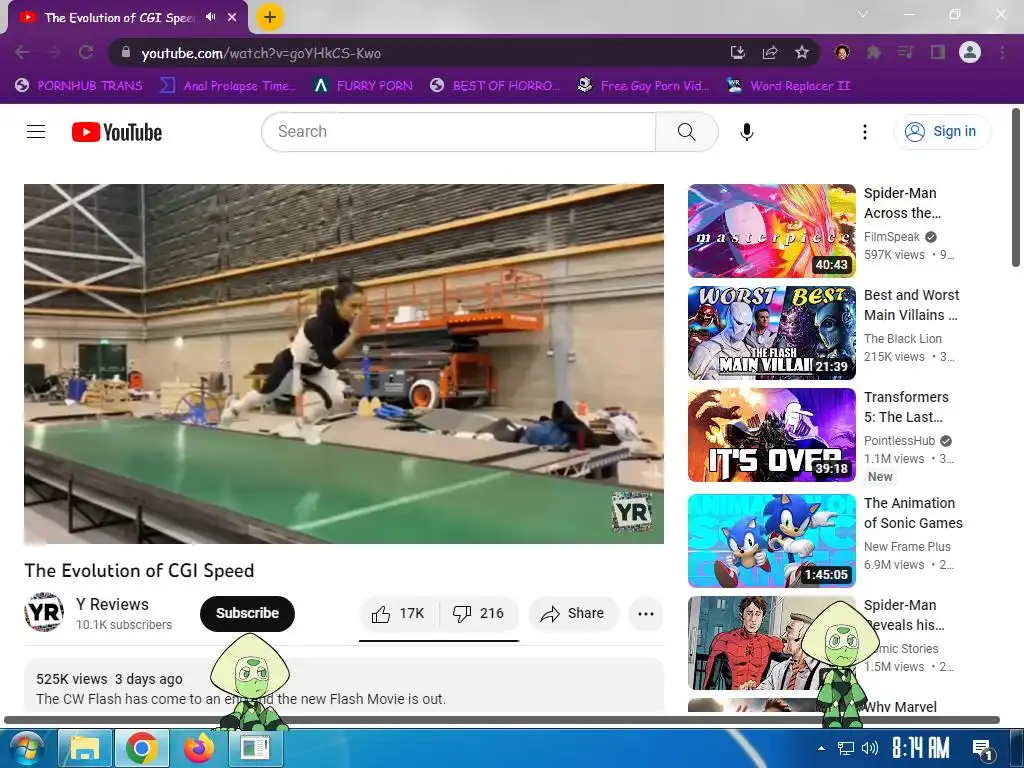Open Windows Start menu
Image resolution: width=1024 pixels, height=768 pixels.
pyautogui.click(x=26, y=748)
